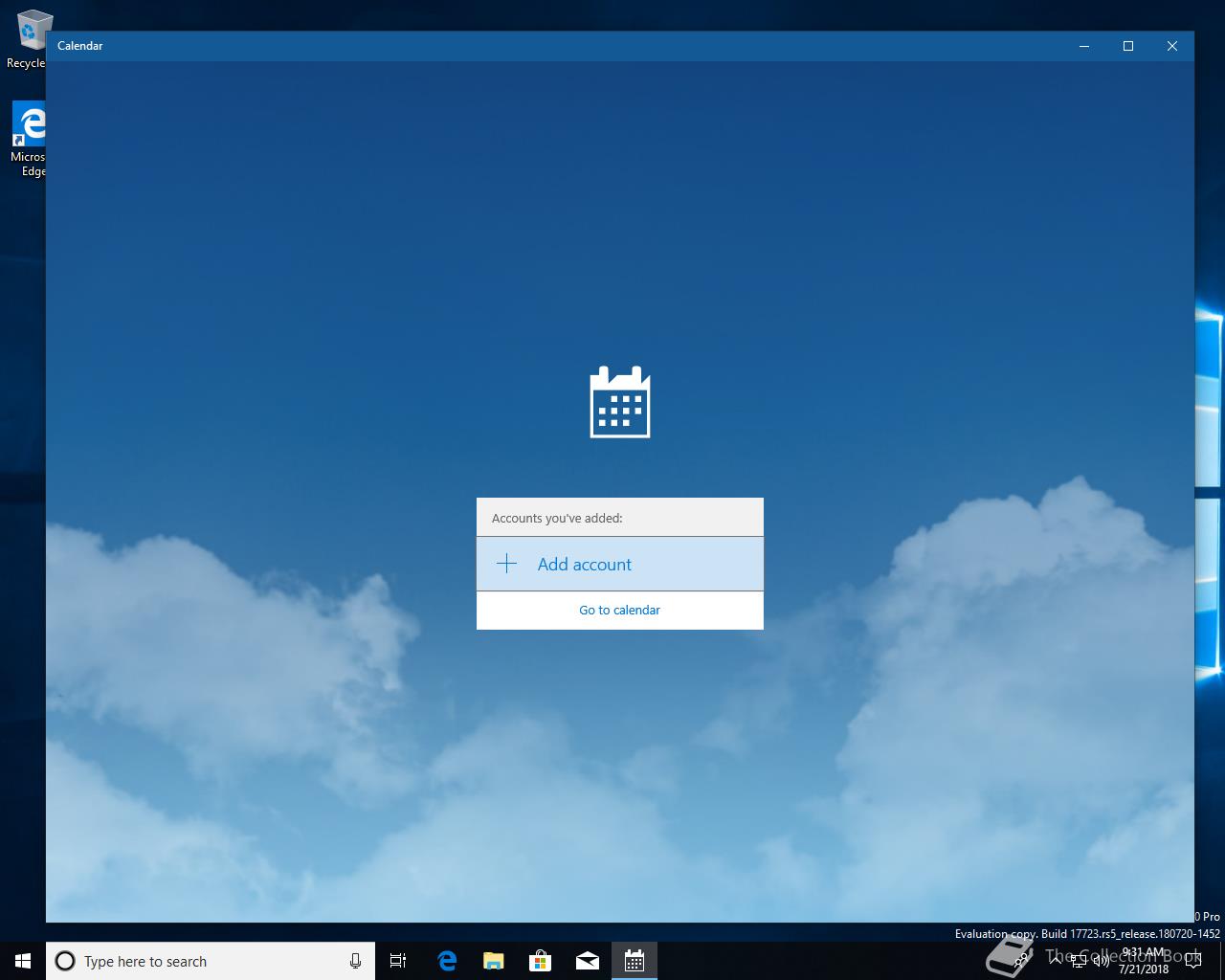The image size is (1225, 980).
Task: Open the Windows Start menu
Action: point(23,961)
